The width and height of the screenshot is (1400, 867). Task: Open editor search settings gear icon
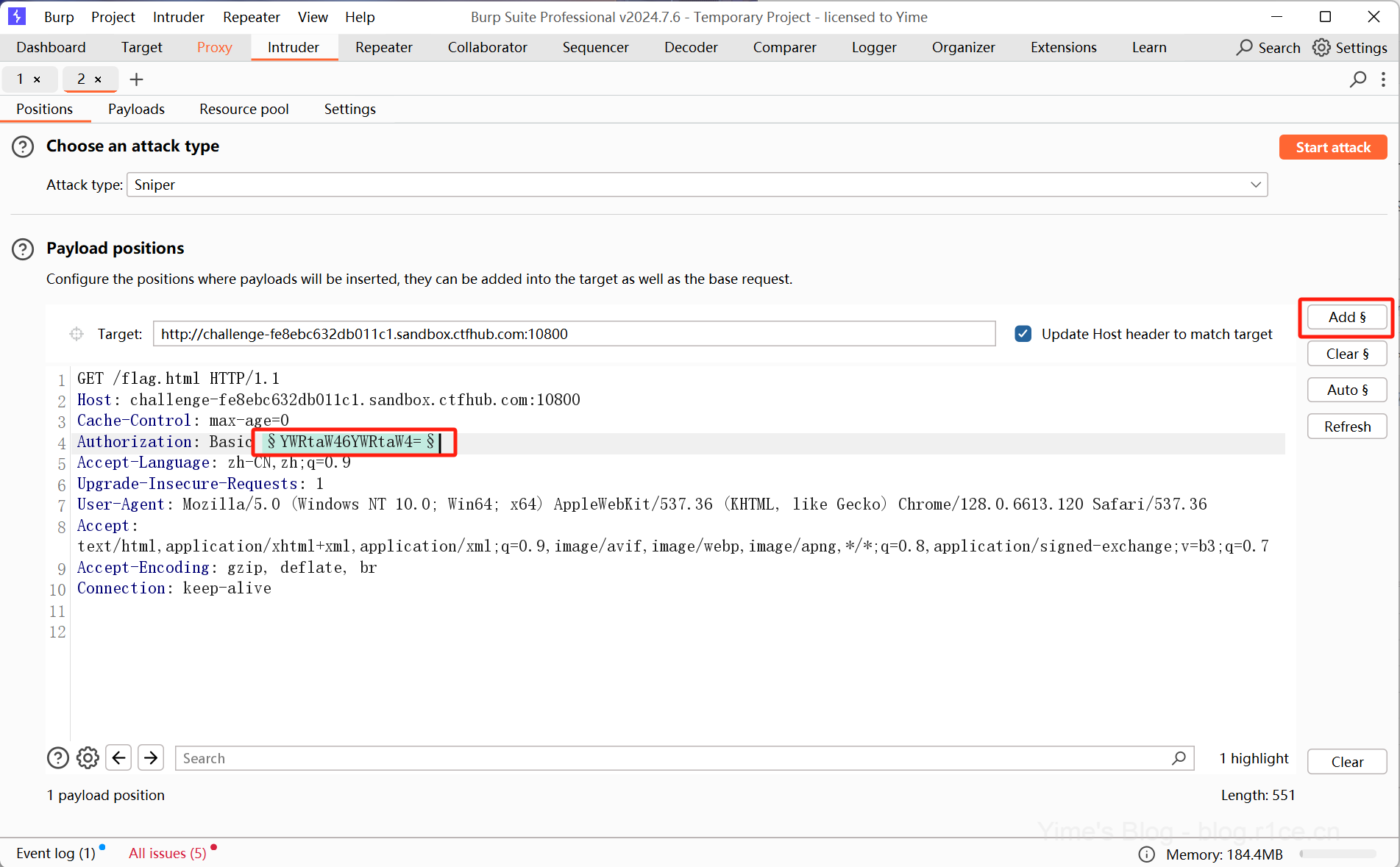click(88, 757)
